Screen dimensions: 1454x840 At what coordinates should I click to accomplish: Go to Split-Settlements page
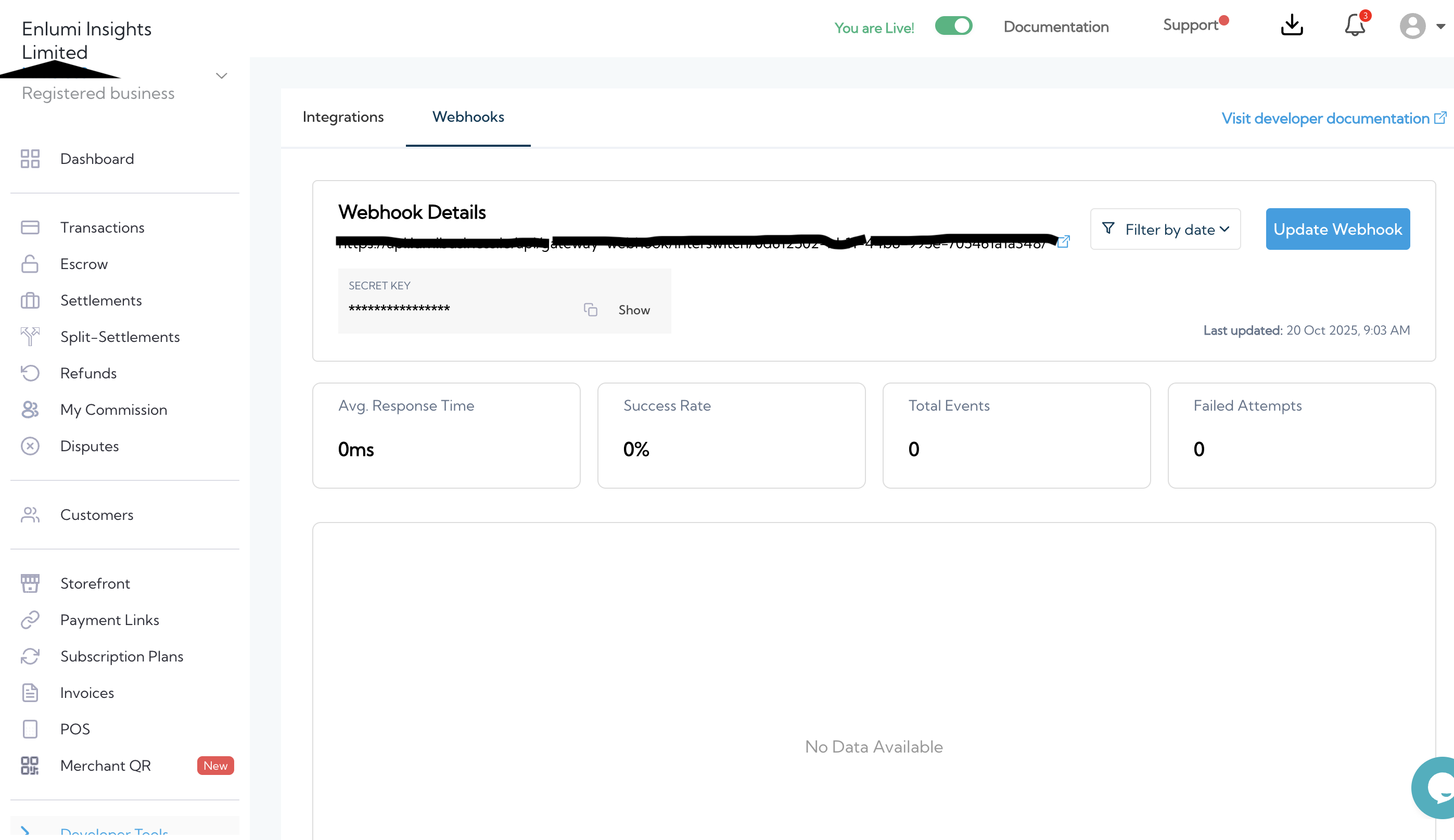coord(120,337)
